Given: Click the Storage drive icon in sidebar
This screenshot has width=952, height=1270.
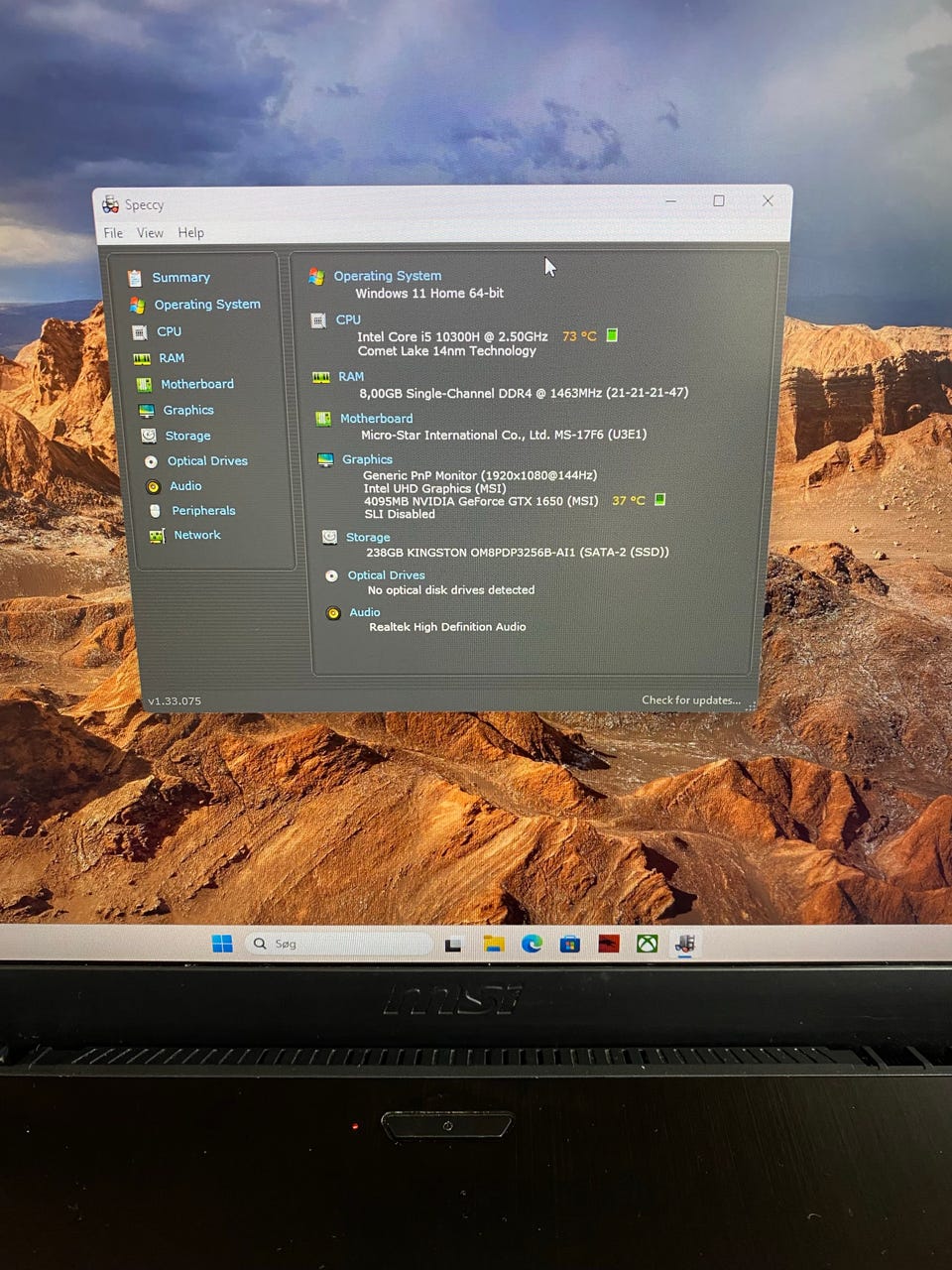Looking at the screenshot, I should [x=148, y=436].
